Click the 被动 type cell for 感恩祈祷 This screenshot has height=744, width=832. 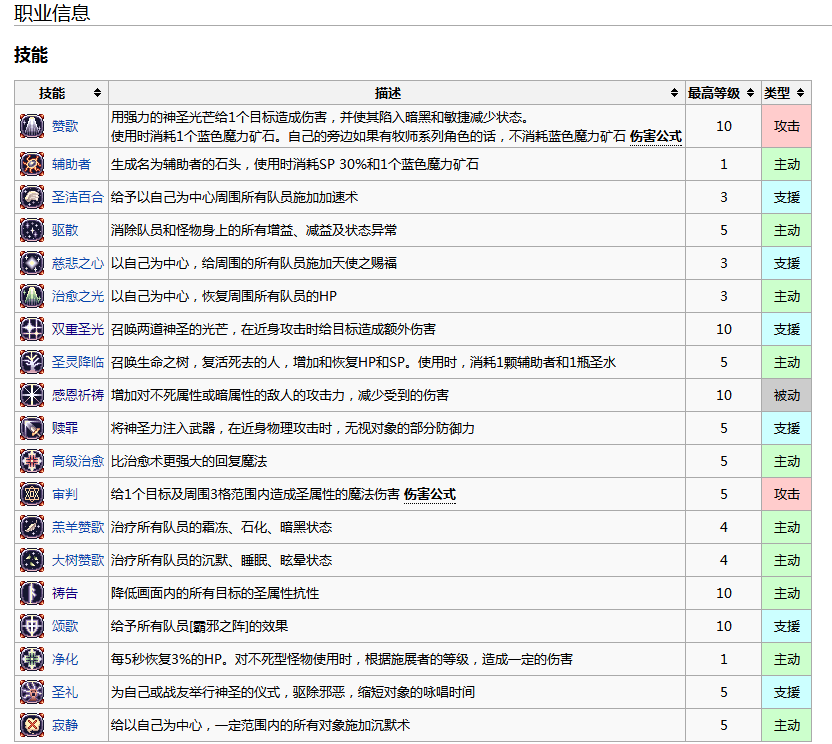click(x=786, y=395)
